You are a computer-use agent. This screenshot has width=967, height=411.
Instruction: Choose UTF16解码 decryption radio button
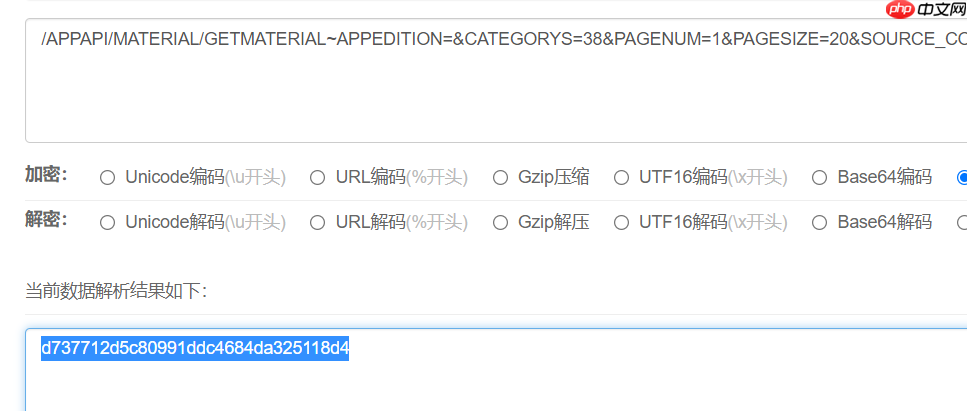[x=621, y=223]
